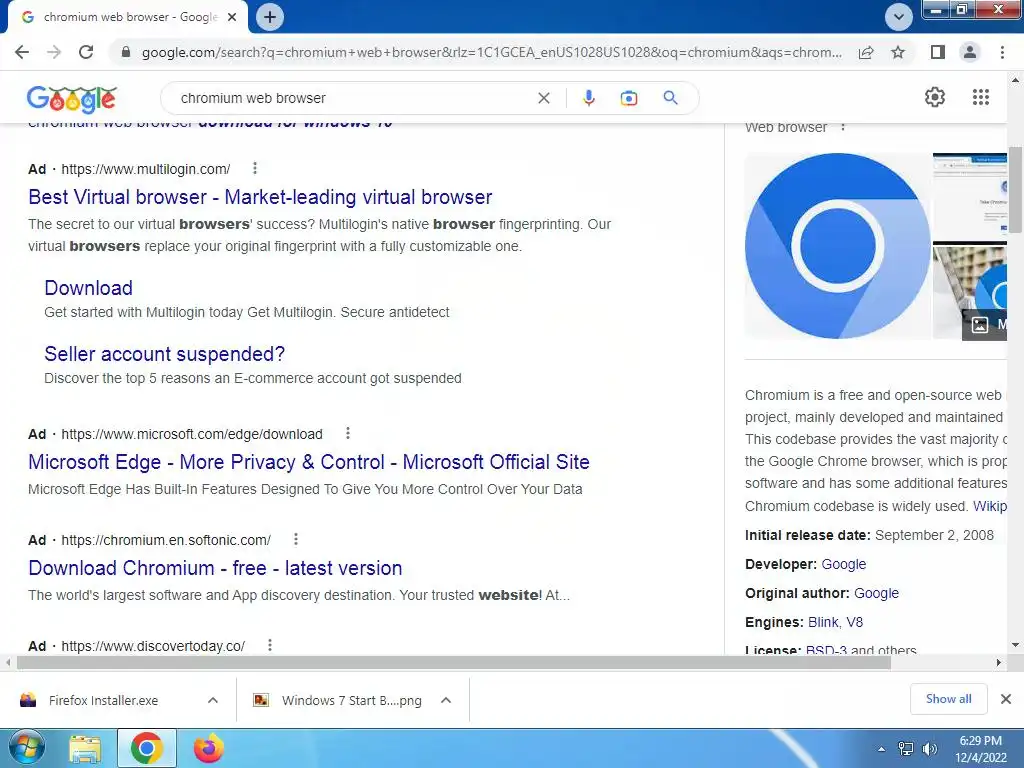Close the downloads bar

pyautogui.click(x=1006, y=699)
